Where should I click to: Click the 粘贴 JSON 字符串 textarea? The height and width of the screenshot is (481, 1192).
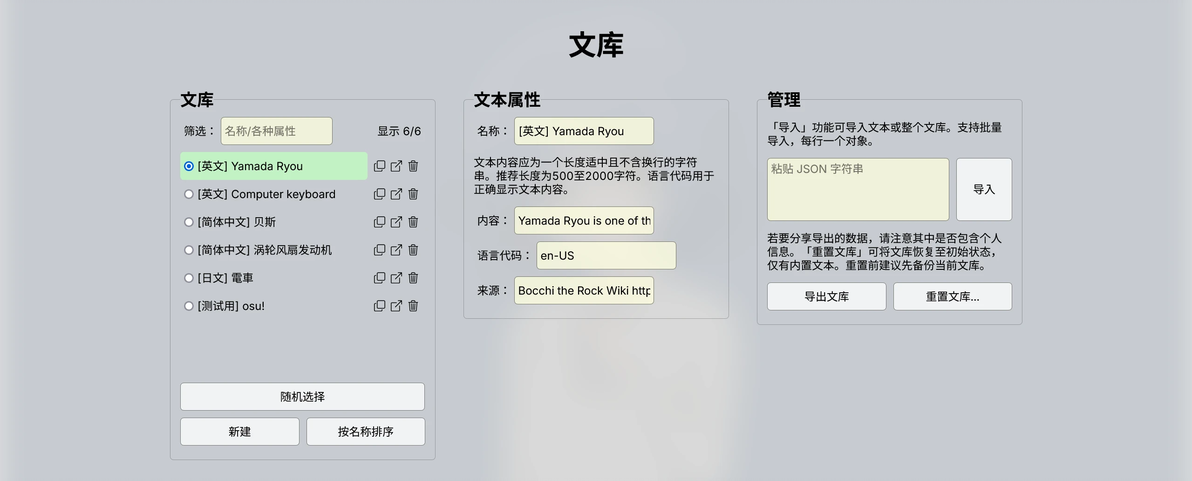click(858, 189)
